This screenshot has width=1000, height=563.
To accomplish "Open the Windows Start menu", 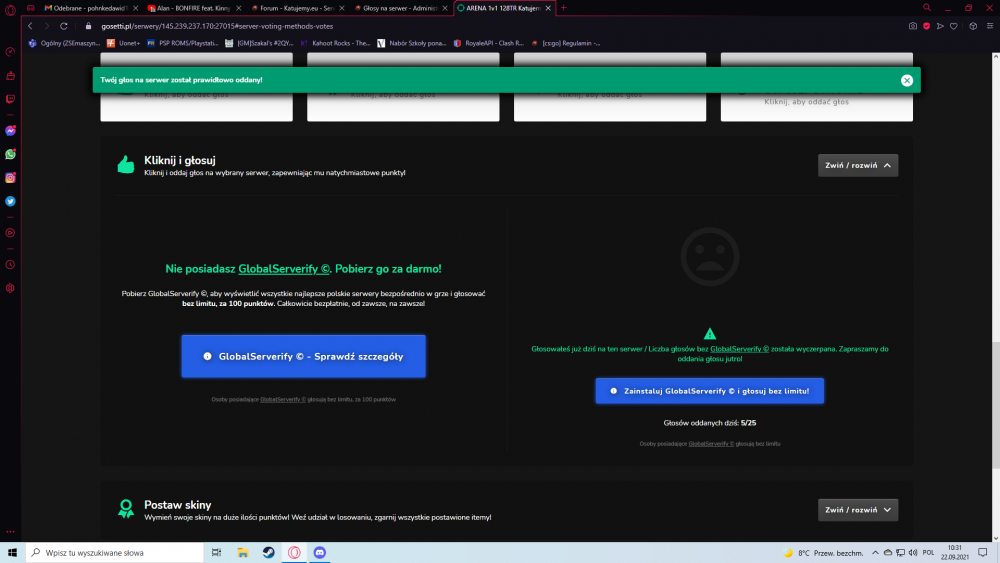I will [12, 553].
